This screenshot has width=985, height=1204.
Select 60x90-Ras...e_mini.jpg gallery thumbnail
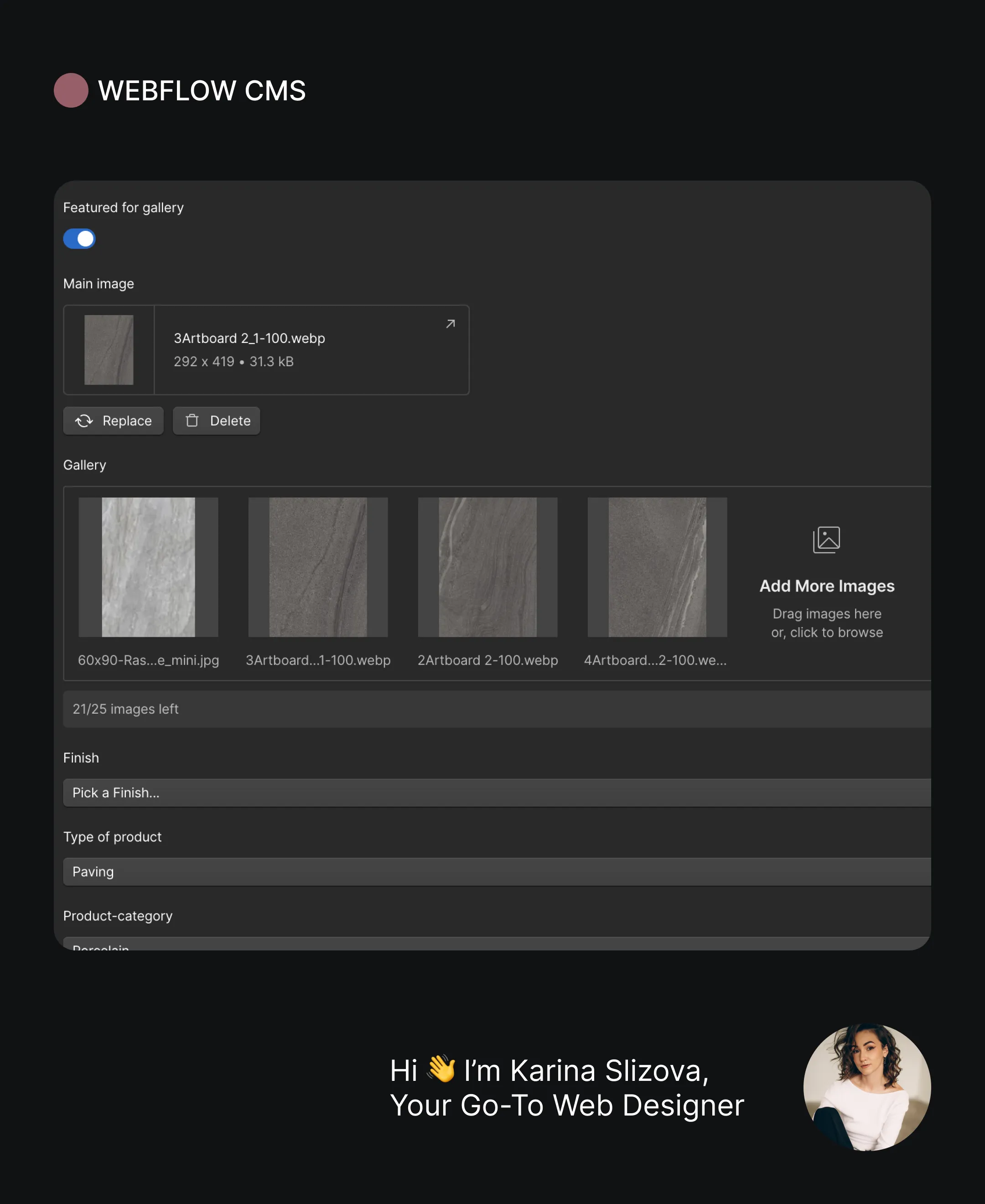tap(148, 567)
